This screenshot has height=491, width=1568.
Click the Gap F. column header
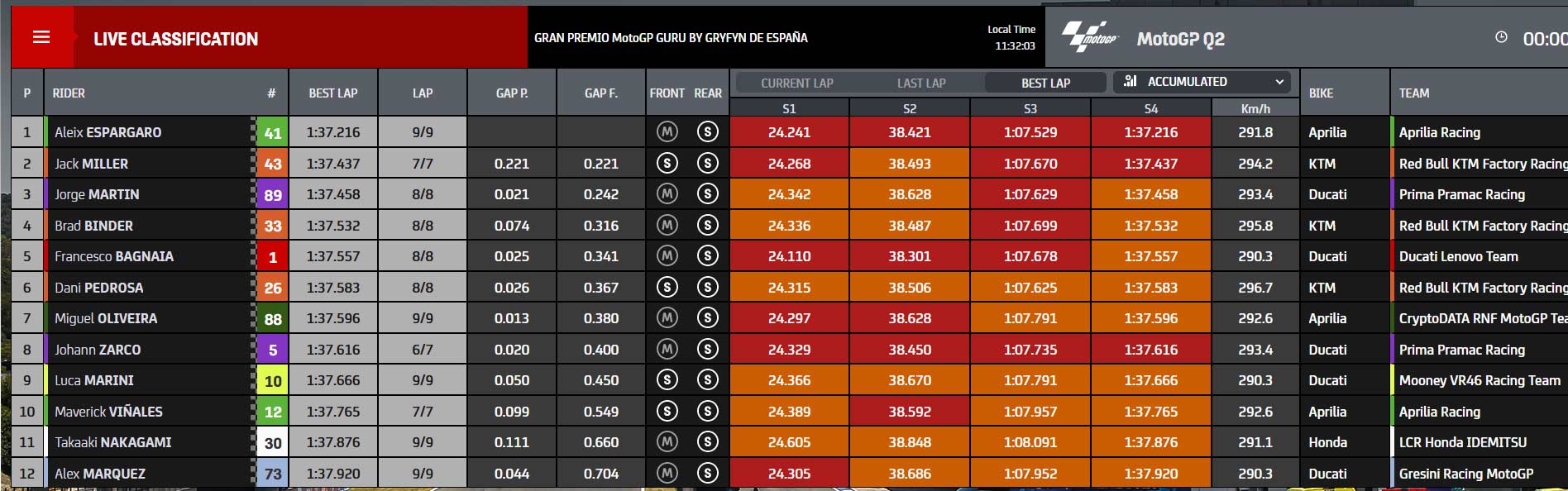pos(601,93)
